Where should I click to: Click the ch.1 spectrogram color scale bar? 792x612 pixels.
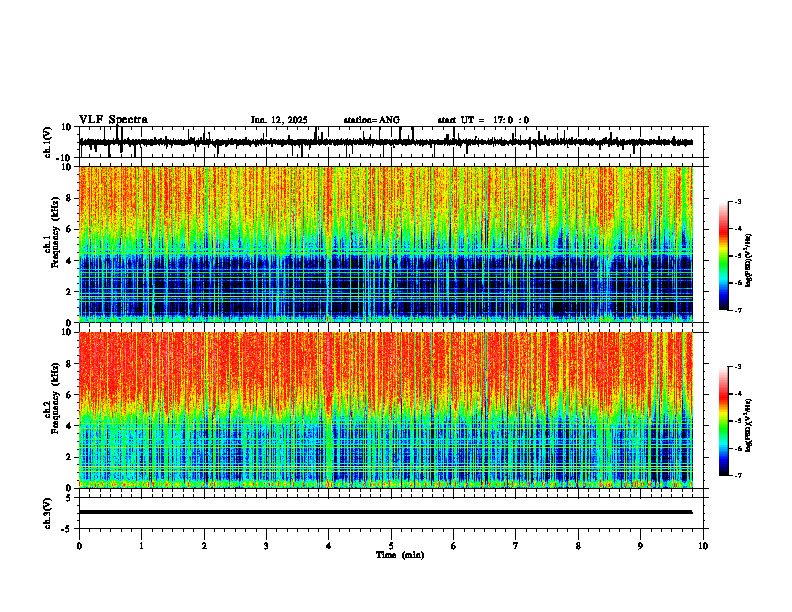[x=724, y=256]
